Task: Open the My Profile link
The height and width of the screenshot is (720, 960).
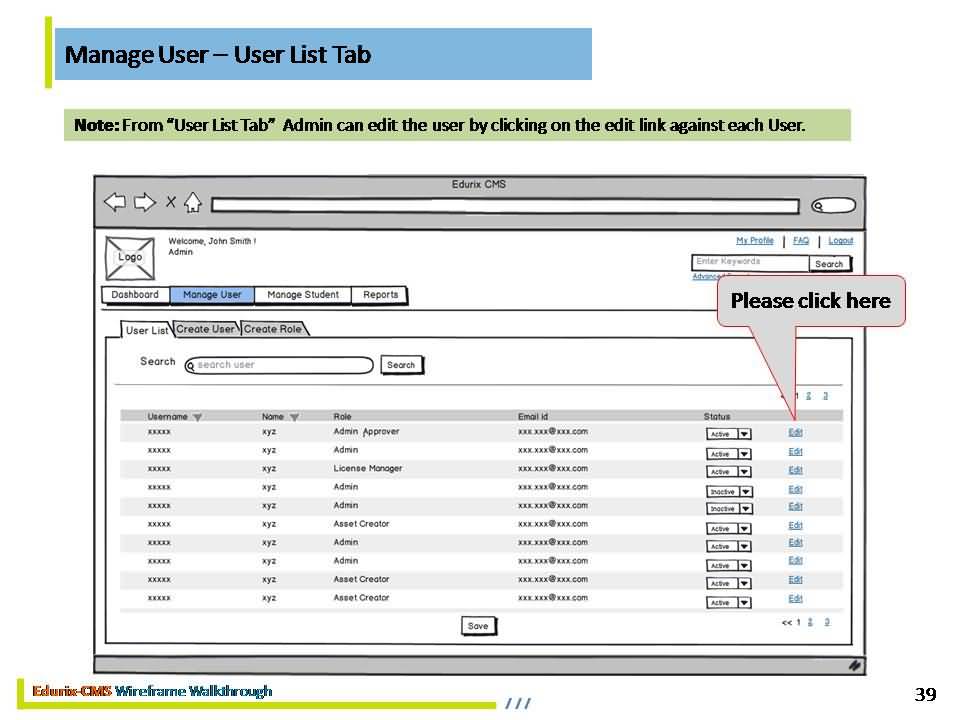Action: (x=755, y=241)
